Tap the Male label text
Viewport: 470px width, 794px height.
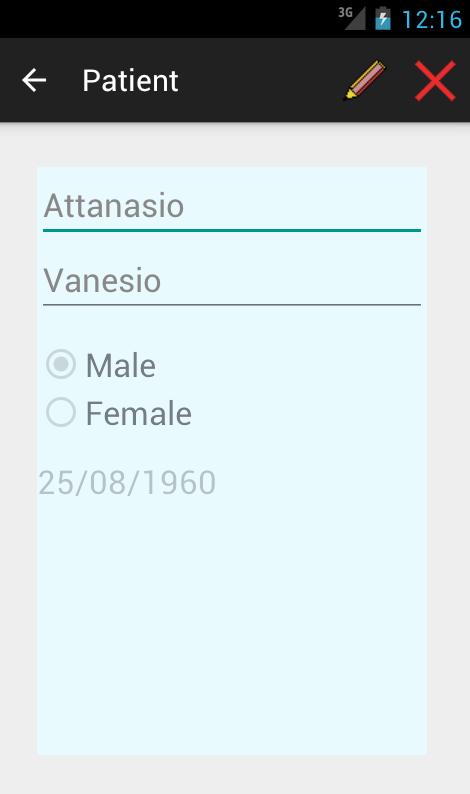[x=121, y=365]
